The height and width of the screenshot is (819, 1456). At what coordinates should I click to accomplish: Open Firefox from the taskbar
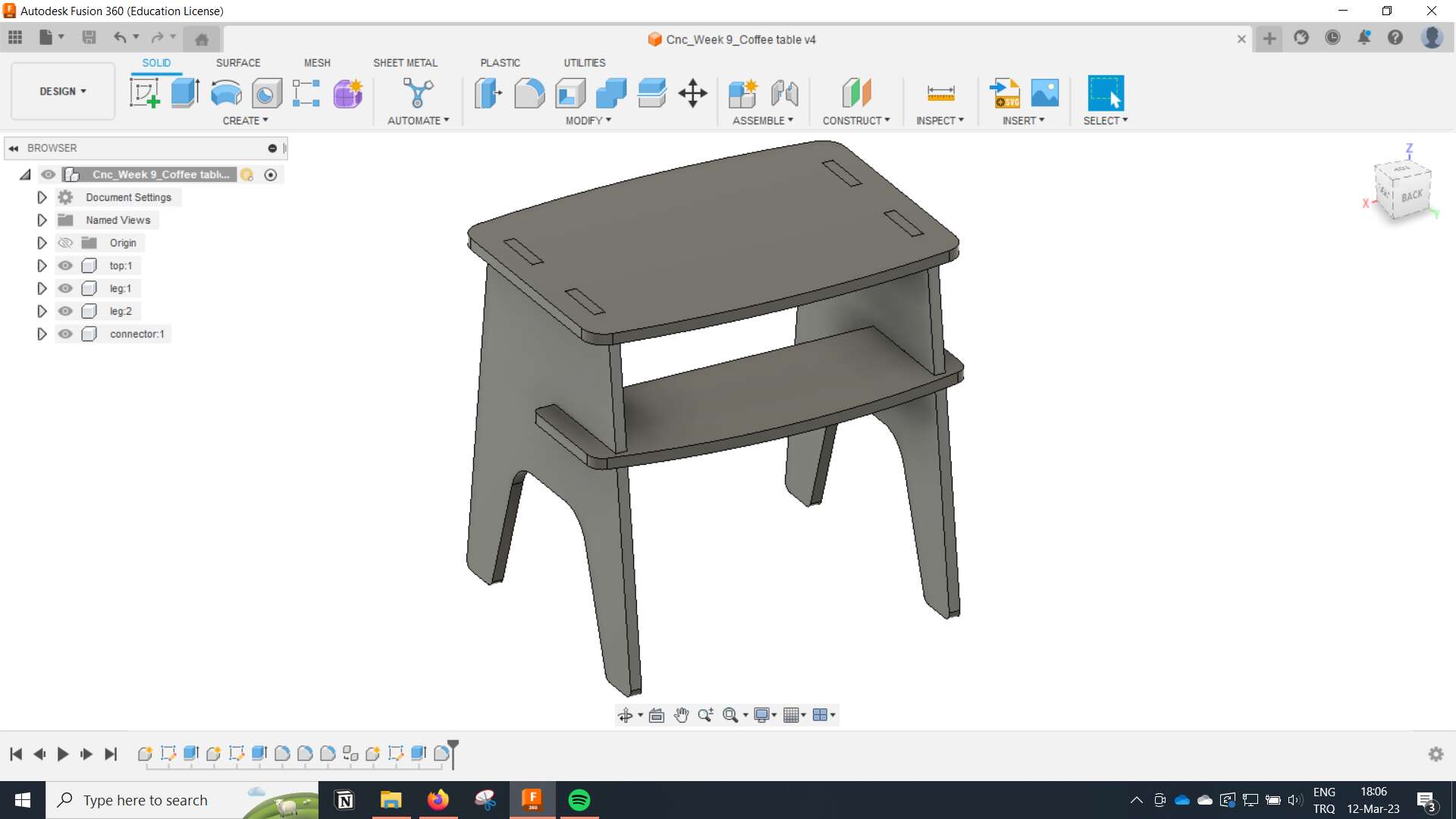point(438,800)
